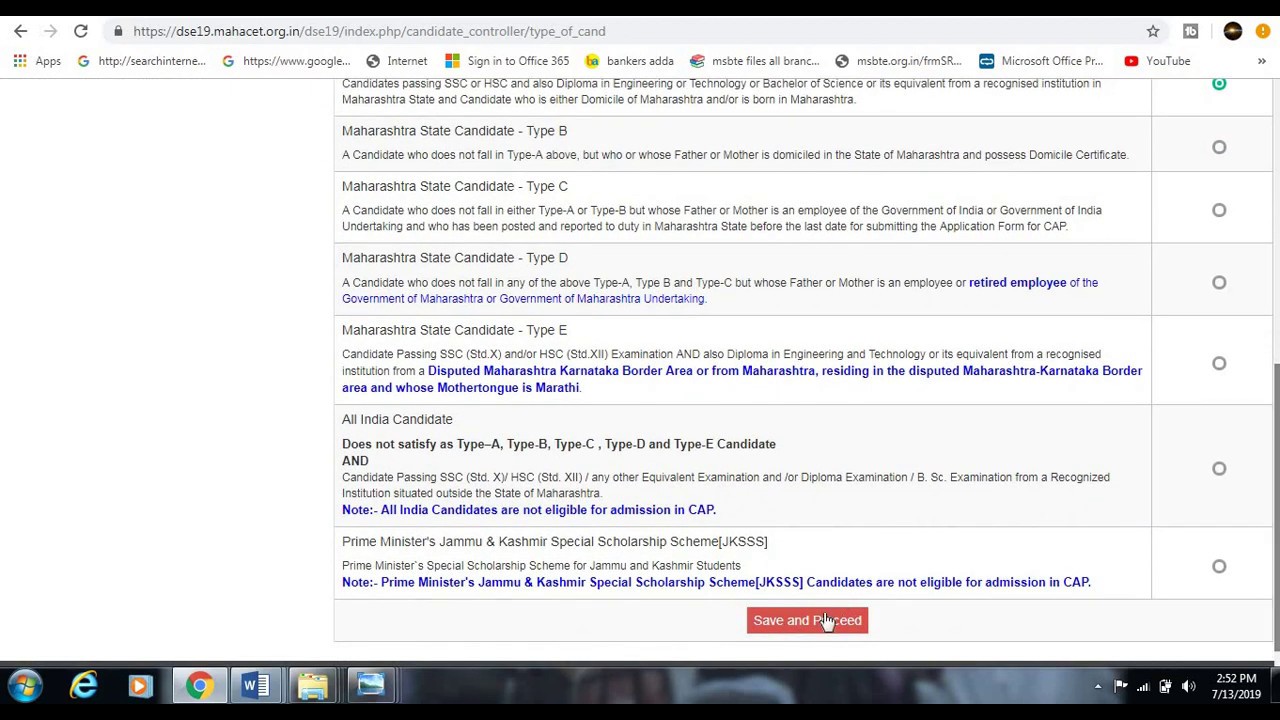
Task: Select the JKSSS scheme radio button
Action: (1219, 566)
